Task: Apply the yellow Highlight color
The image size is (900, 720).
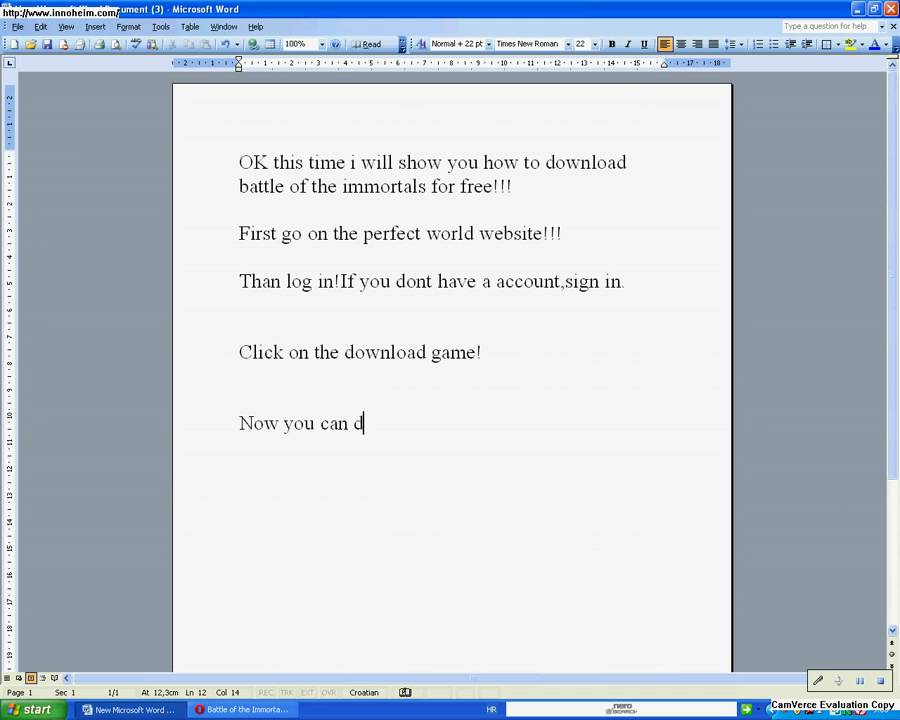Action: click(x=851, y=44)
